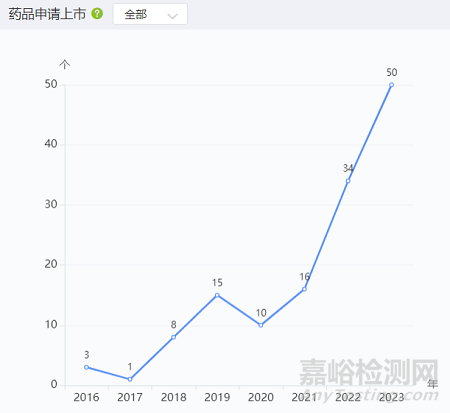Image resolution: width=450 pixels, height=413 pixels.
Task: Click the 2016 x-axis label
Action: (86, 397)
